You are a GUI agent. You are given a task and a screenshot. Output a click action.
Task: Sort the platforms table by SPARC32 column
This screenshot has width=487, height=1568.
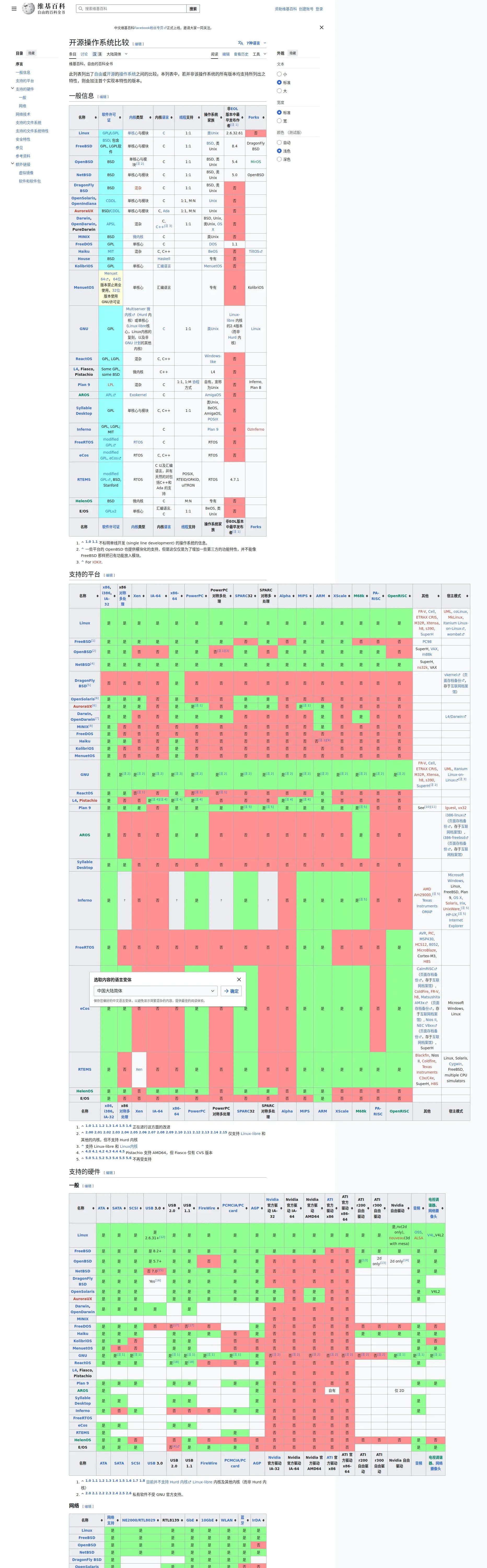[x=245, y=596]
